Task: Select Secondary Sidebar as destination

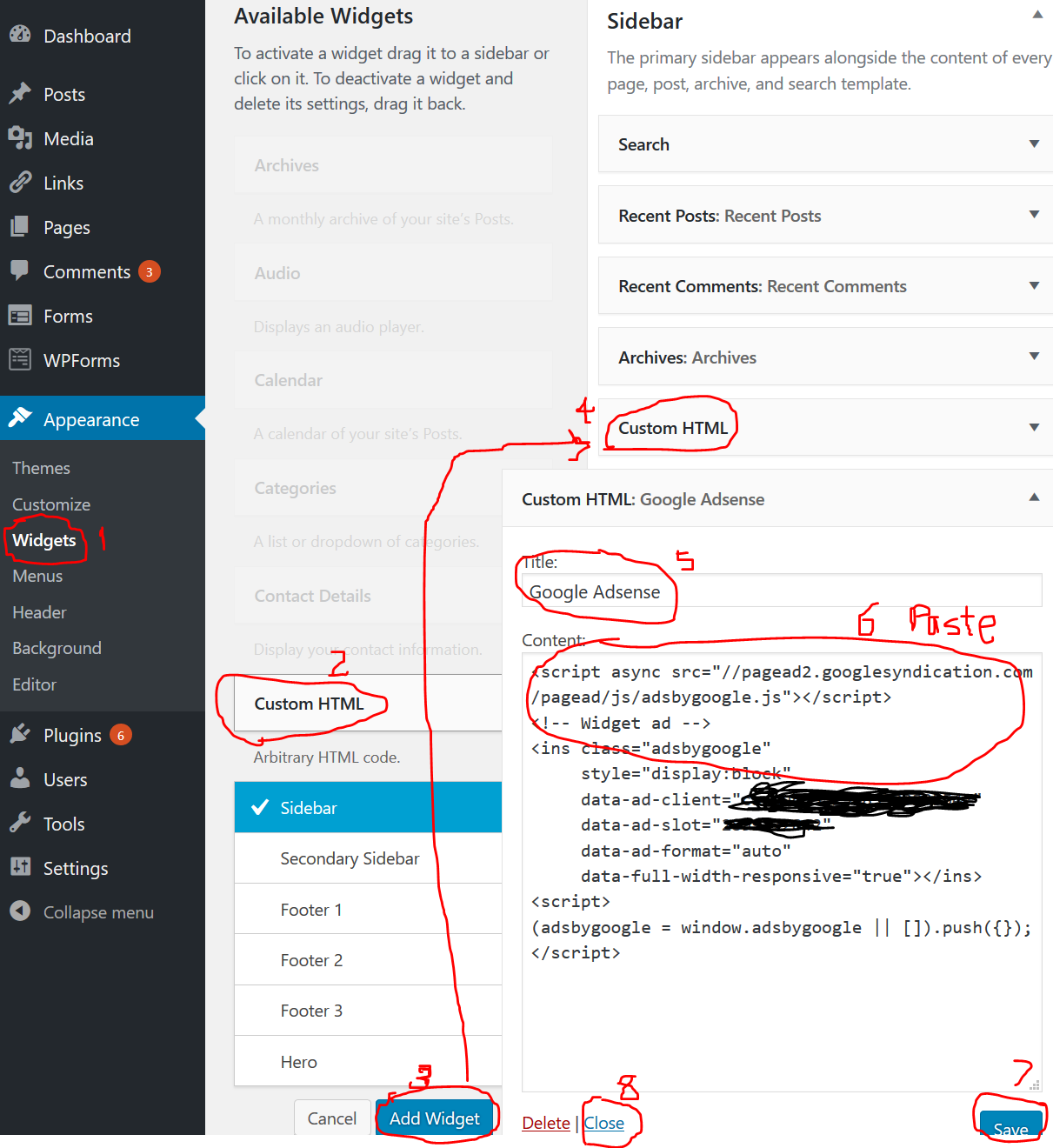Action: click(368, 858)
